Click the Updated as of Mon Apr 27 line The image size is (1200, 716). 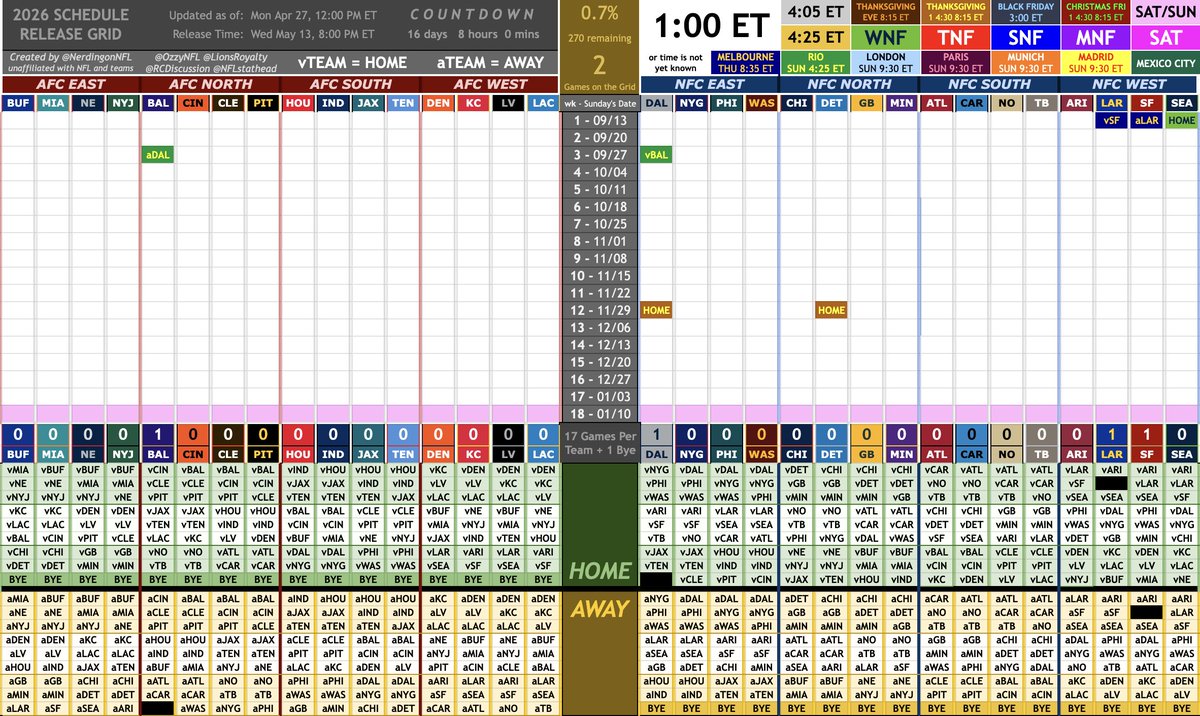[x=272, y=15]
